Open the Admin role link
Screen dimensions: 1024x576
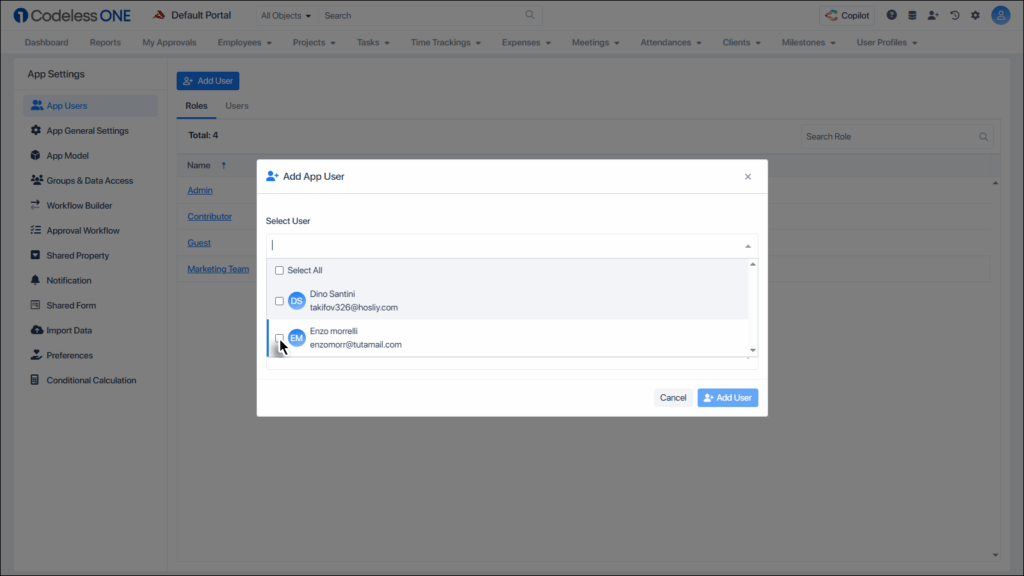click(200, 191)
